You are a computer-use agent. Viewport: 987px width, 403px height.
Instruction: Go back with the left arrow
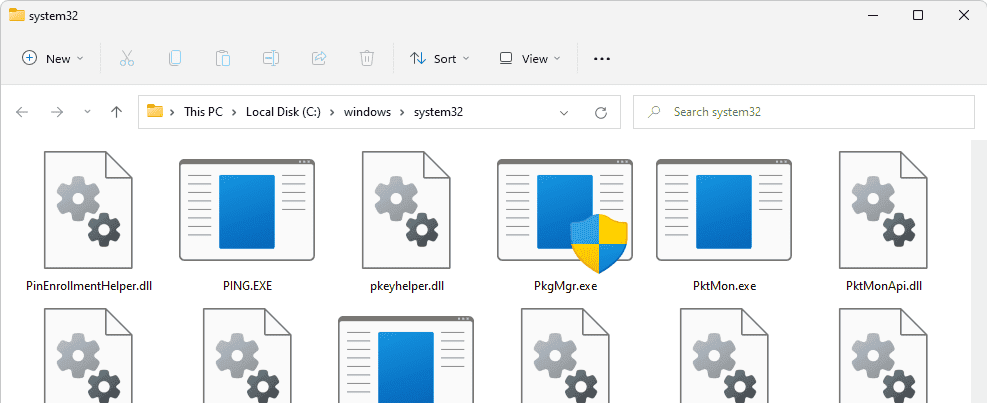click(x=22, y=112)
